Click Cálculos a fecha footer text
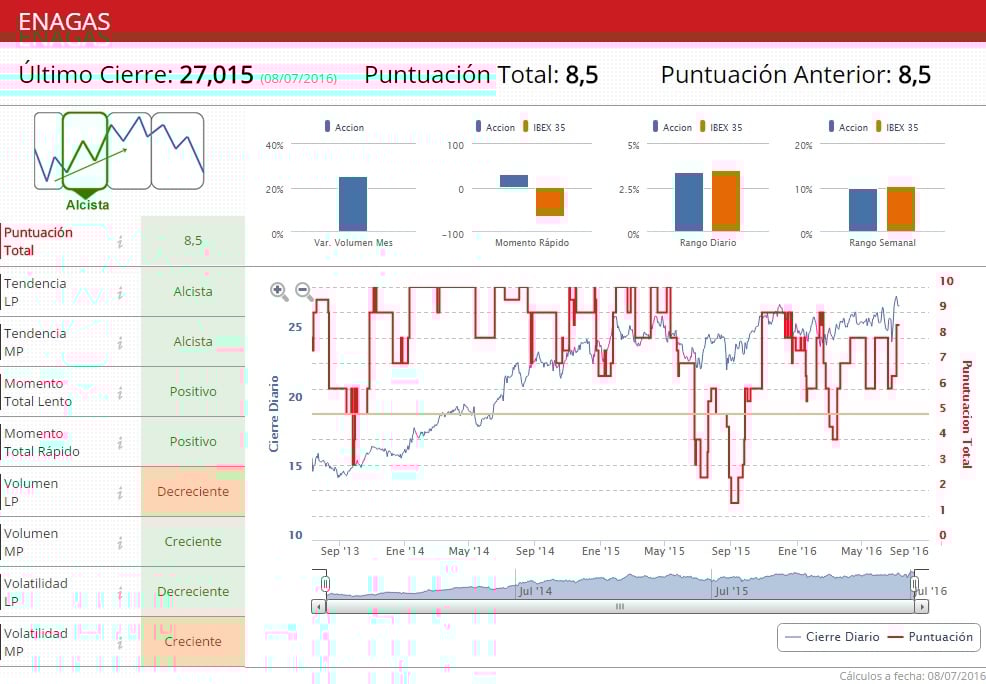The height and width of the screenshot is (684, 986). pyautogui.click(x=911, y=676)
